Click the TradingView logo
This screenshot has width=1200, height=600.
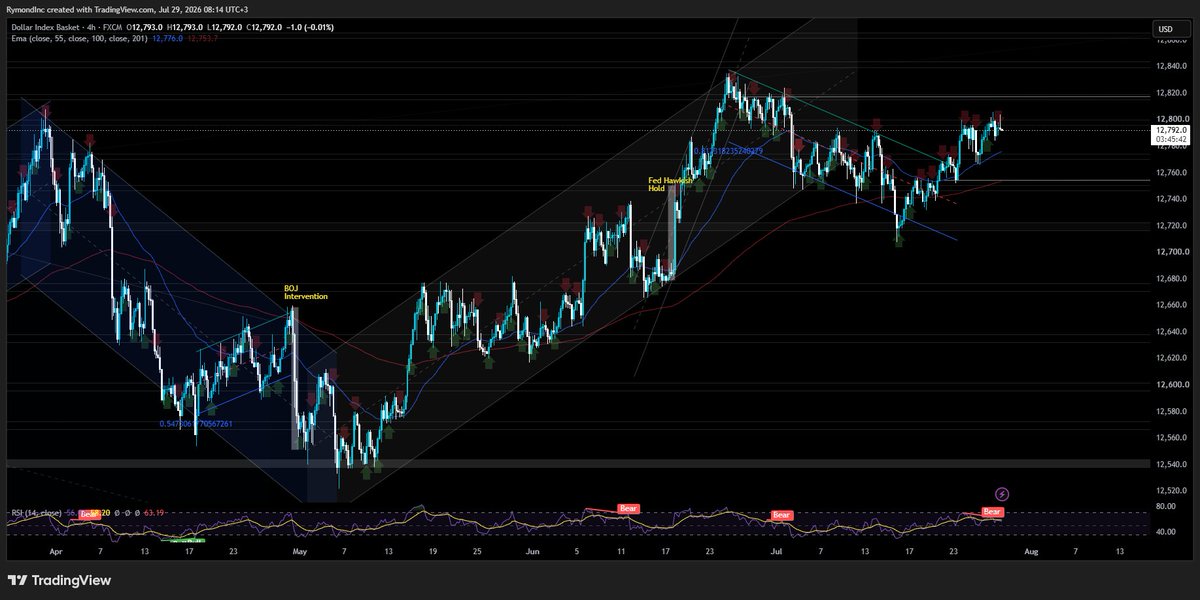click(60, 580)
